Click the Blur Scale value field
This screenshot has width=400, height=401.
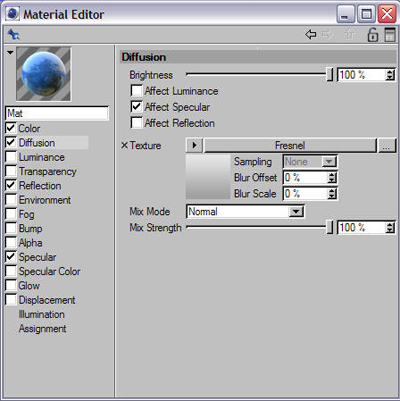tap(305, 194)
